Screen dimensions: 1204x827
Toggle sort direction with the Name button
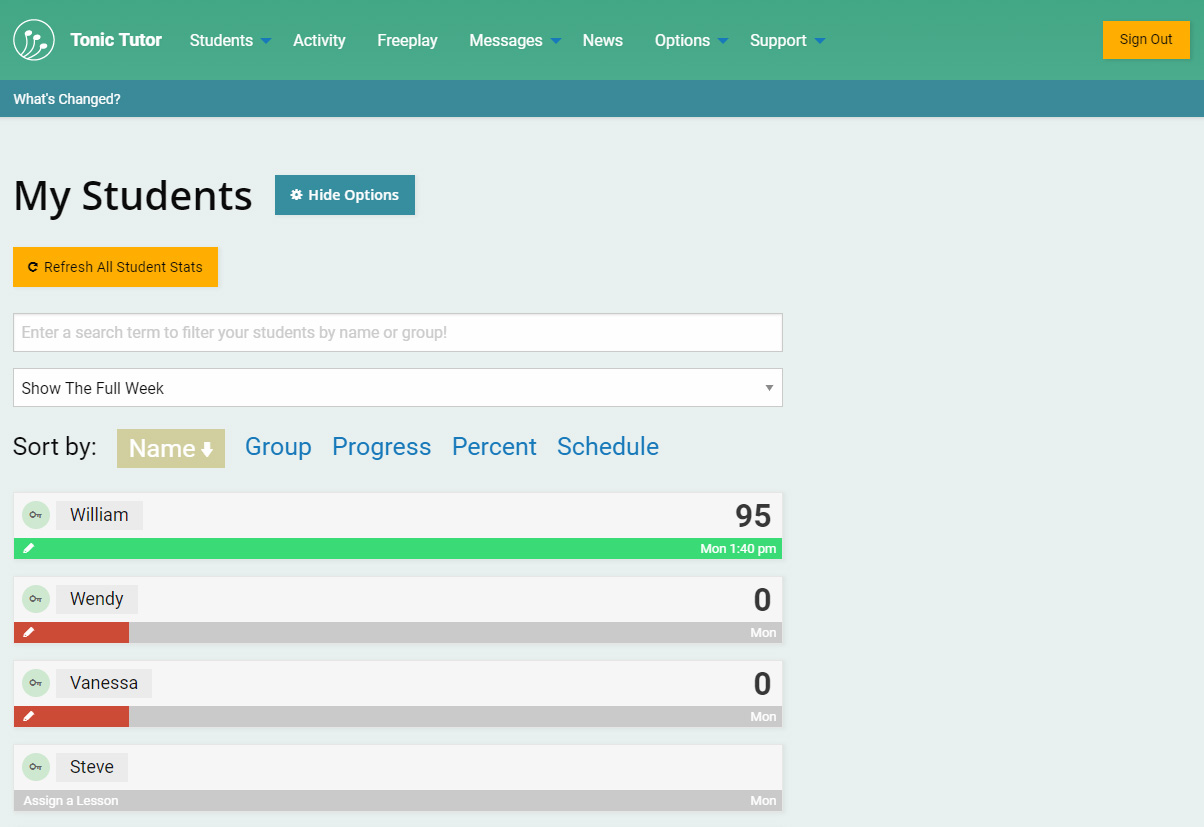click(x=171, y=448)
